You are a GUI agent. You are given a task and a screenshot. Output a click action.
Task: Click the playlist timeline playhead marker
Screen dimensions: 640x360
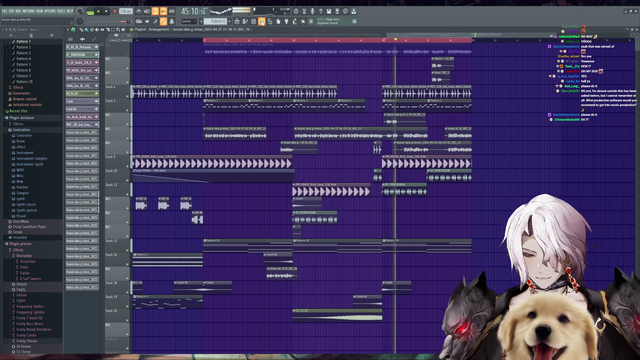[x=396, y=39]
